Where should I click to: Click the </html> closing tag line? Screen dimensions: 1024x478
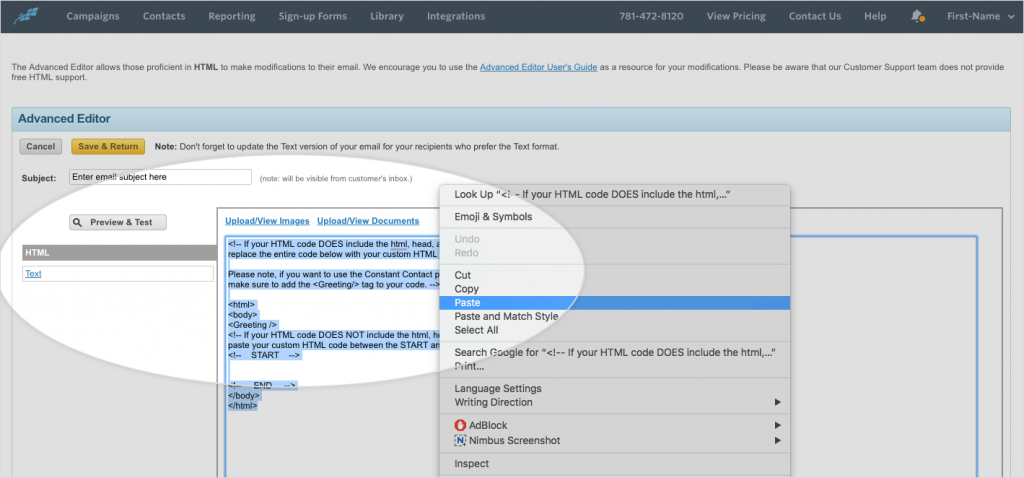244,406
